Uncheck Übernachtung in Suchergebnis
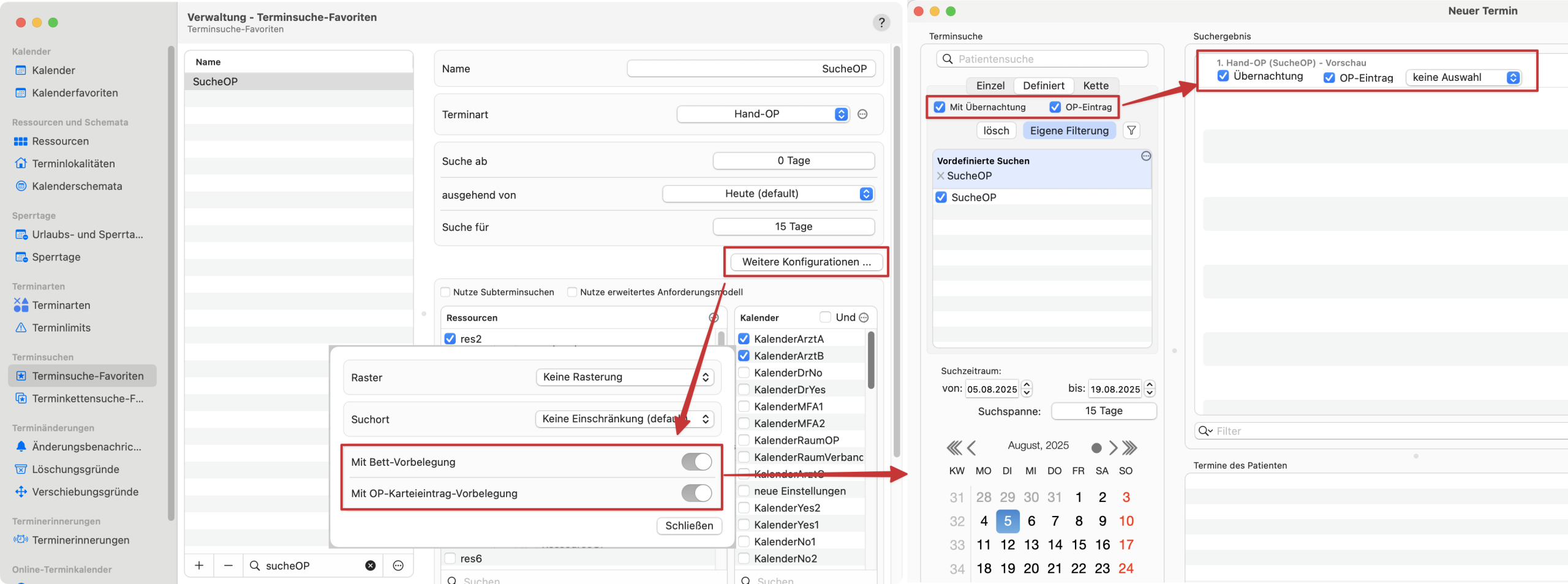Image resolution: width=1568 pixels, height=584 pixels. click(1223, 76)
